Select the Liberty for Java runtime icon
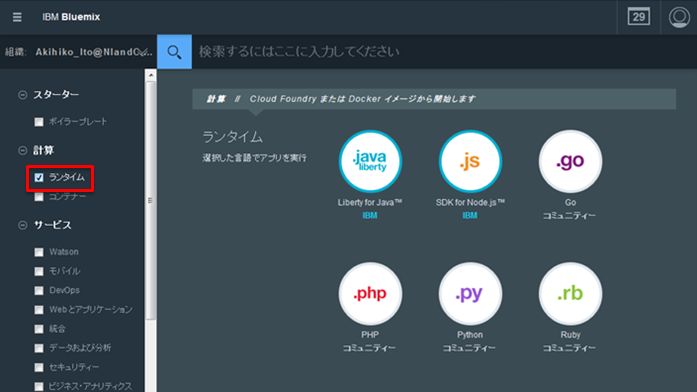 (370, 161)
